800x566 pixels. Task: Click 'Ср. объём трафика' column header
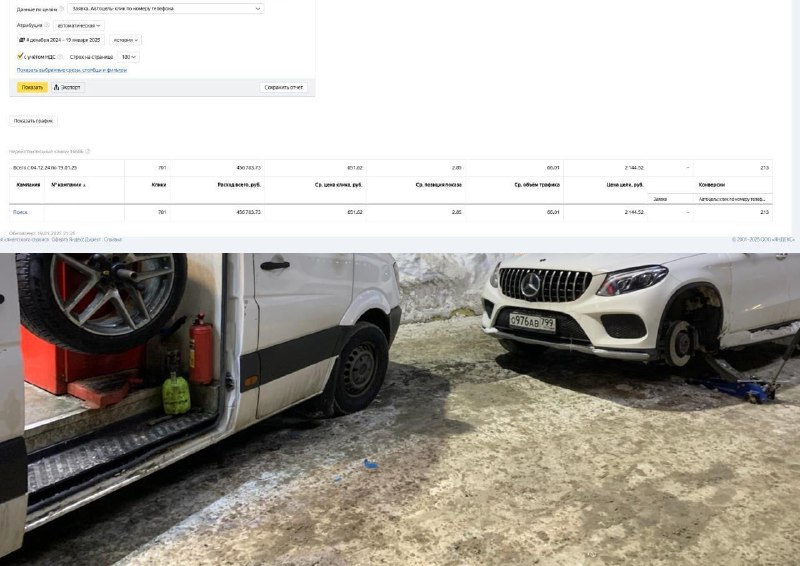click(537, 185)
